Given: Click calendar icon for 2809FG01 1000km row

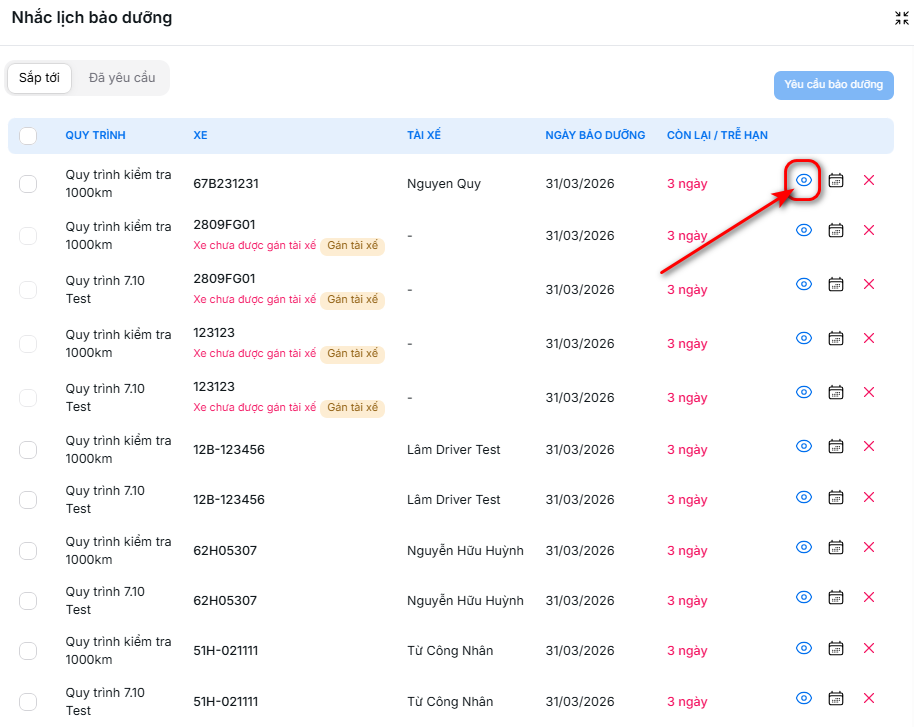Looking at the screenshot, I should 836,230.
